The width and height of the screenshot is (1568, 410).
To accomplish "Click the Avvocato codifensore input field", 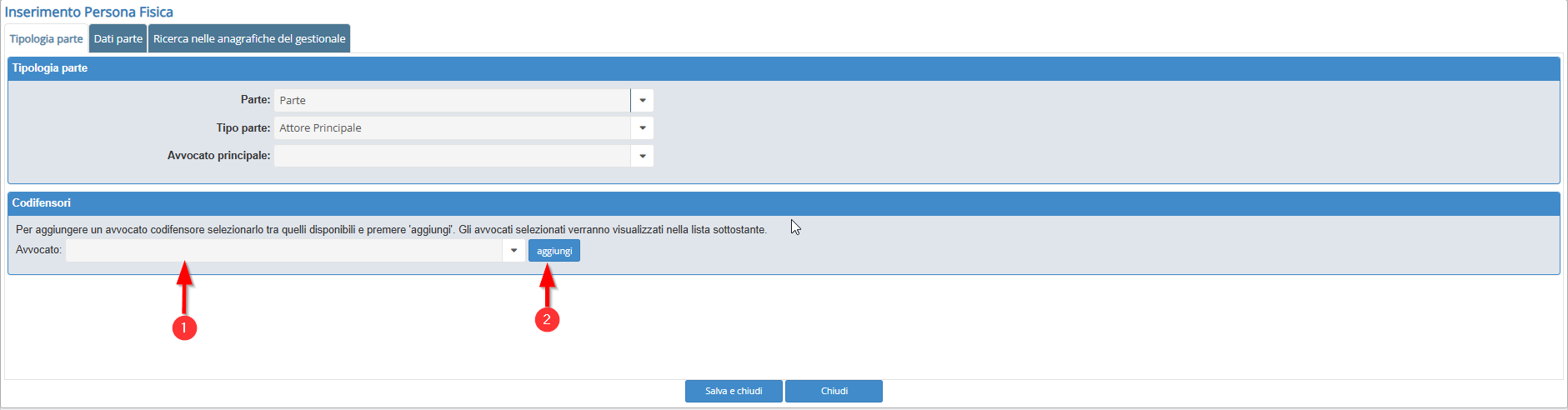I will coord(283,251).
